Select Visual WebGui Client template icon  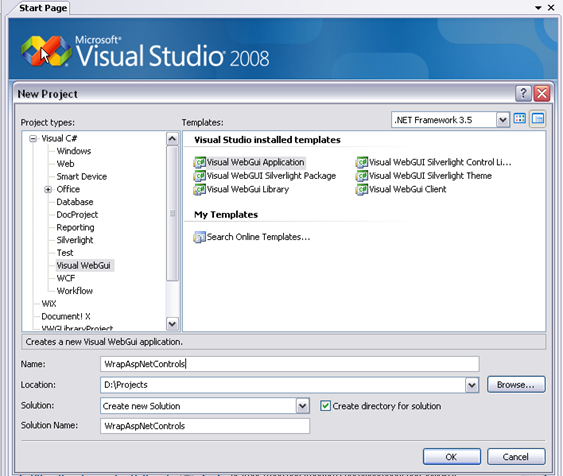point(362,190)
